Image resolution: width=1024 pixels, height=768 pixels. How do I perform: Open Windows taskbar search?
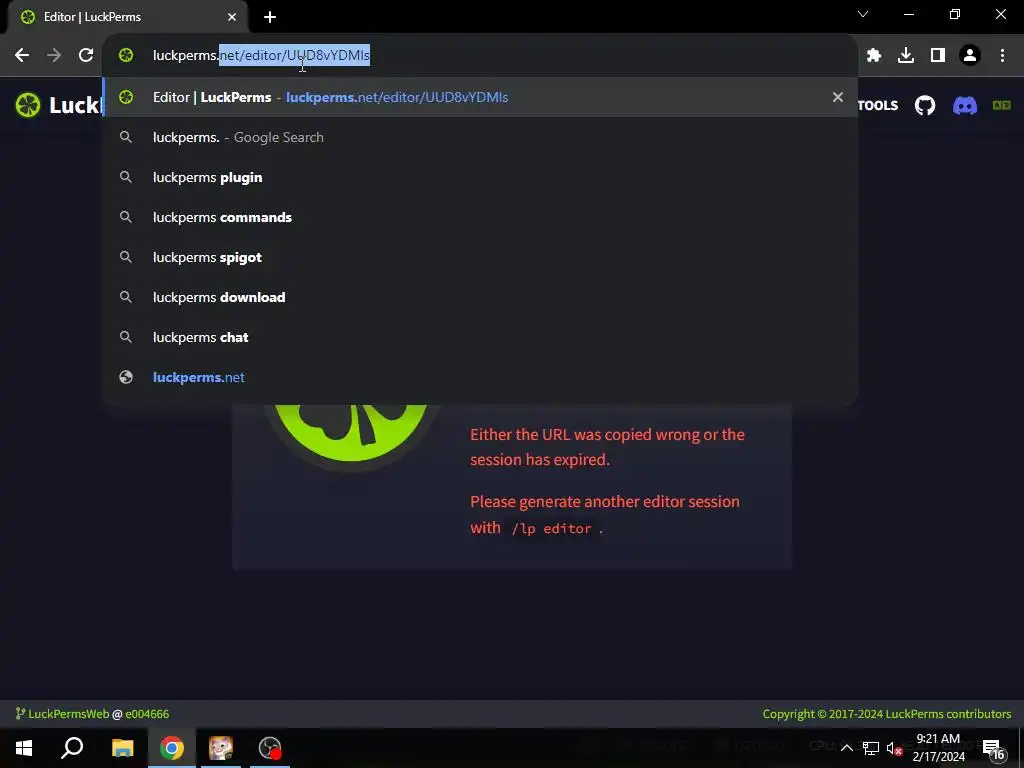point(72,748)
